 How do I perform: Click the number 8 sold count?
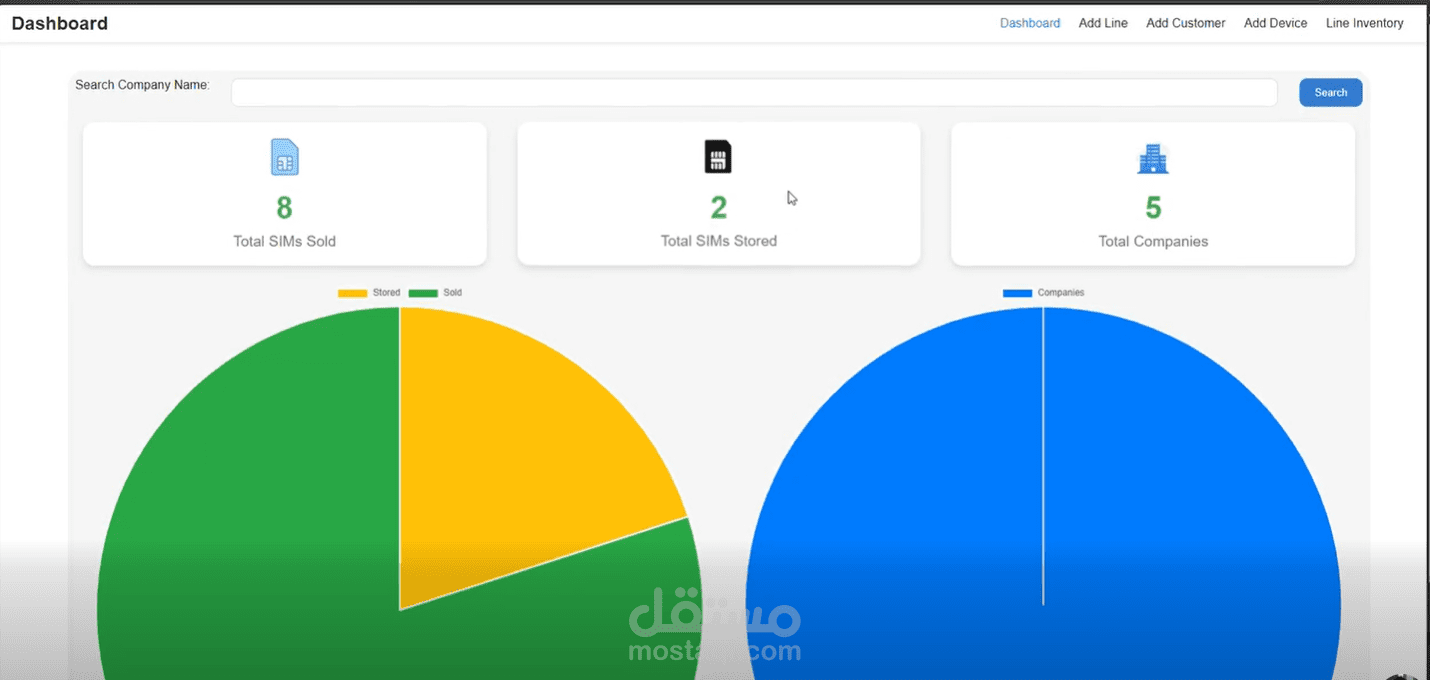point(285,208)
